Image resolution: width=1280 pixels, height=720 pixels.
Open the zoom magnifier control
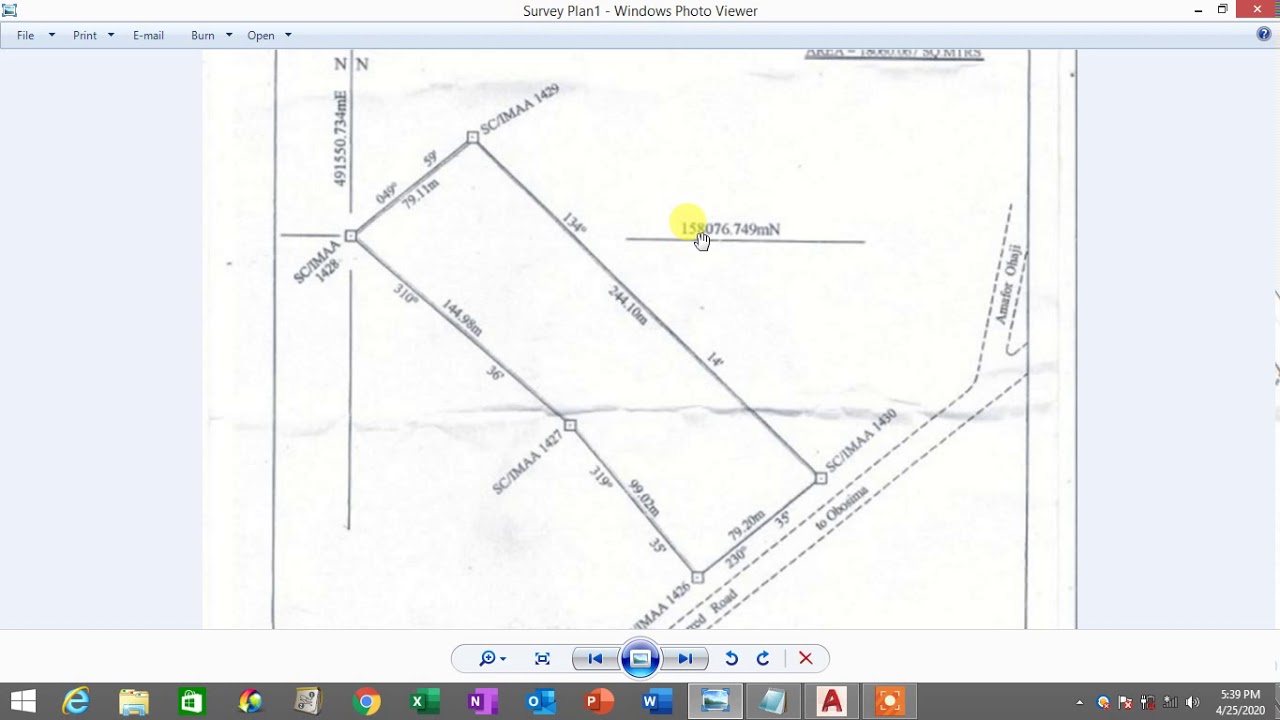492,658
